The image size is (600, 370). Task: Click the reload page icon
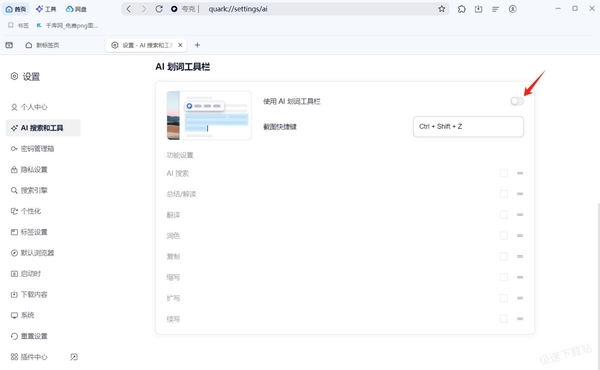pos(159,9)
